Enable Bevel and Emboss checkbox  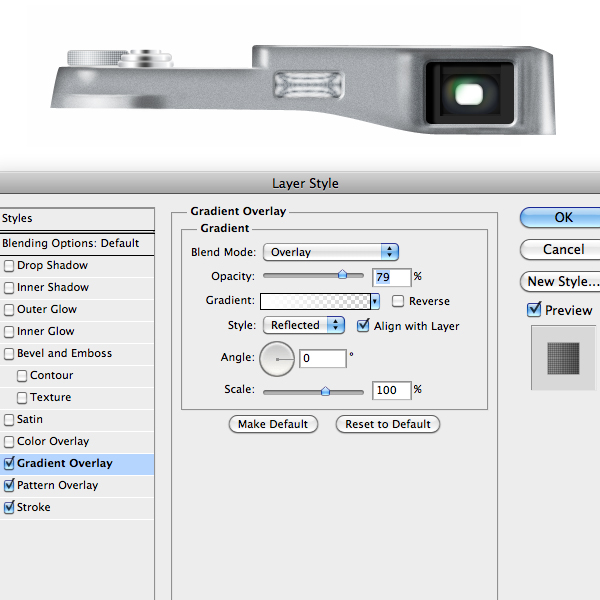point(9,354)
